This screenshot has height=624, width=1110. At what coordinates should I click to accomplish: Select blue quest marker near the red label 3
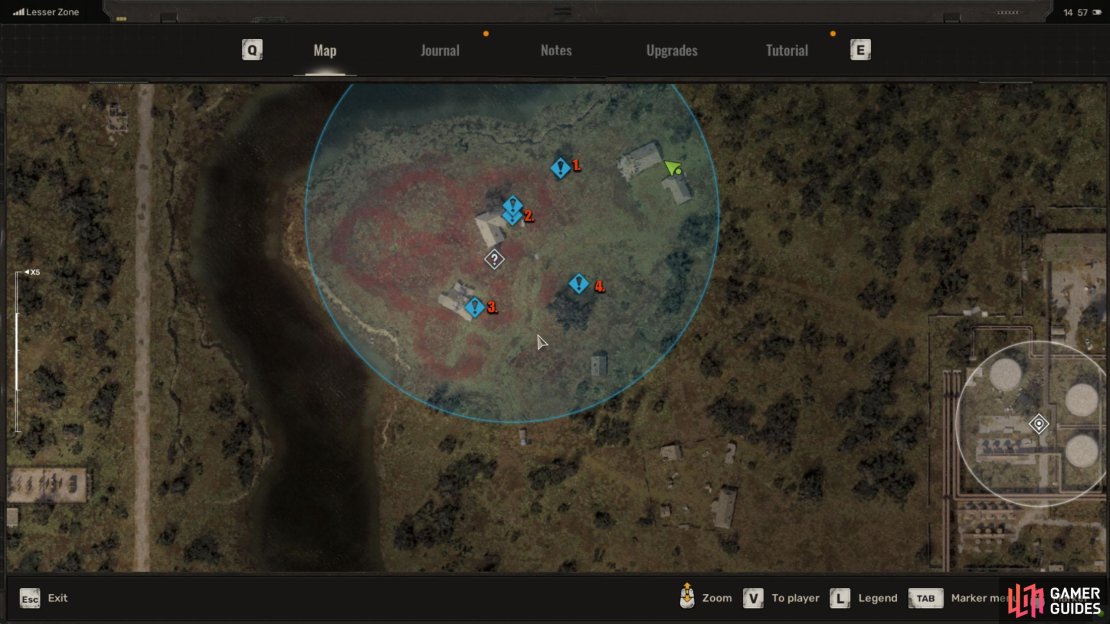tap(474, 307)
